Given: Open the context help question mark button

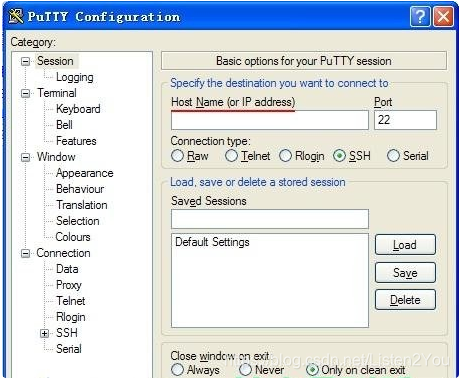Looking at the screenshot, I should [x=420, y=16].
